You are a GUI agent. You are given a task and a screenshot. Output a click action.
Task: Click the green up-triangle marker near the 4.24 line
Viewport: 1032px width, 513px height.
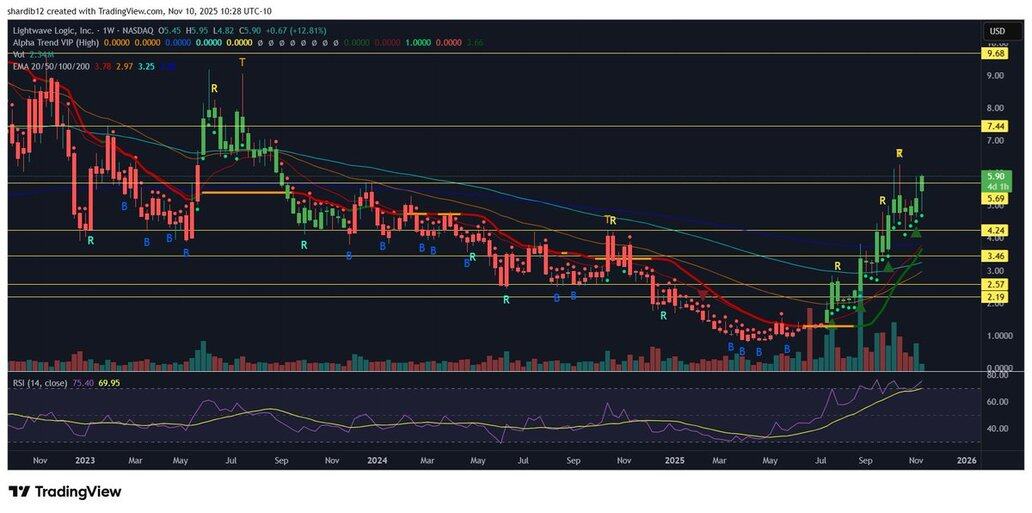click(x=916, y=232)
